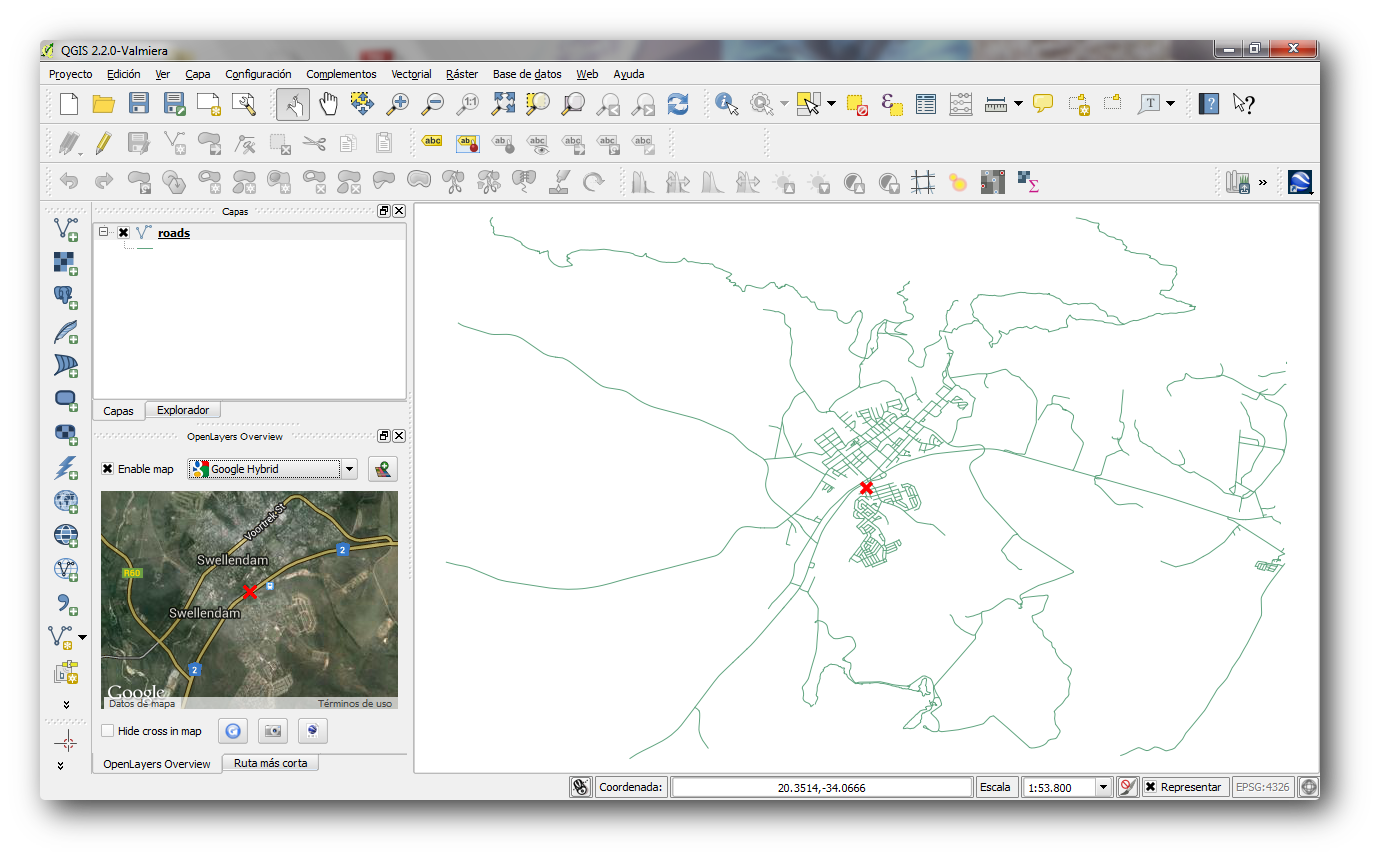
Task: Activate the Identify Features tool
Action: pyautogui.click(x=727, y=103)
